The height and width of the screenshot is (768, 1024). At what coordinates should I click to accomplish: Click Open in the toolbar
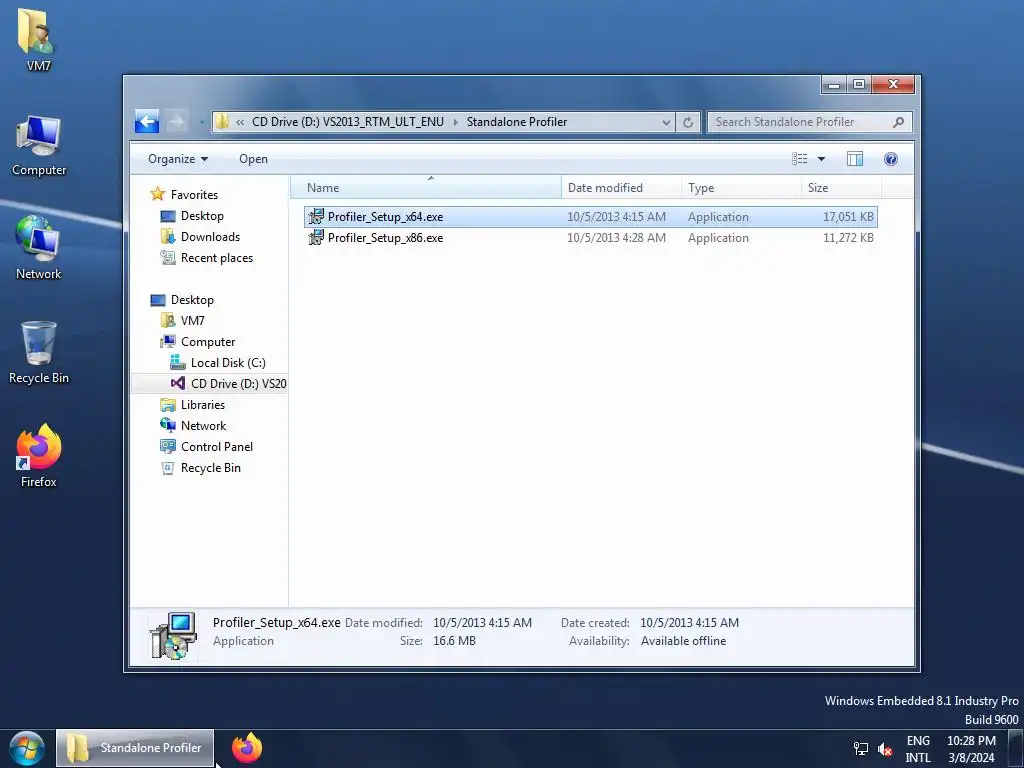[x=253, y=159]
